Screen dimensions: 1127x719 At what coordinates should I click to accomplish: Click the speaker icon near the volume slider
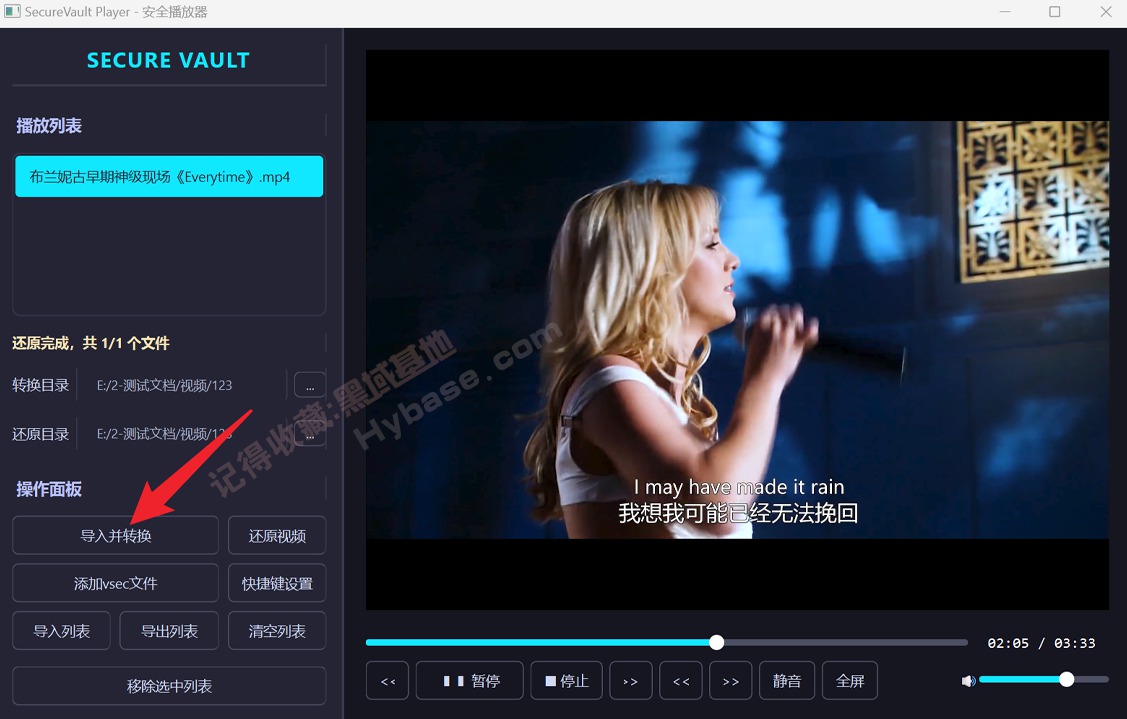(x=968, y=680)
